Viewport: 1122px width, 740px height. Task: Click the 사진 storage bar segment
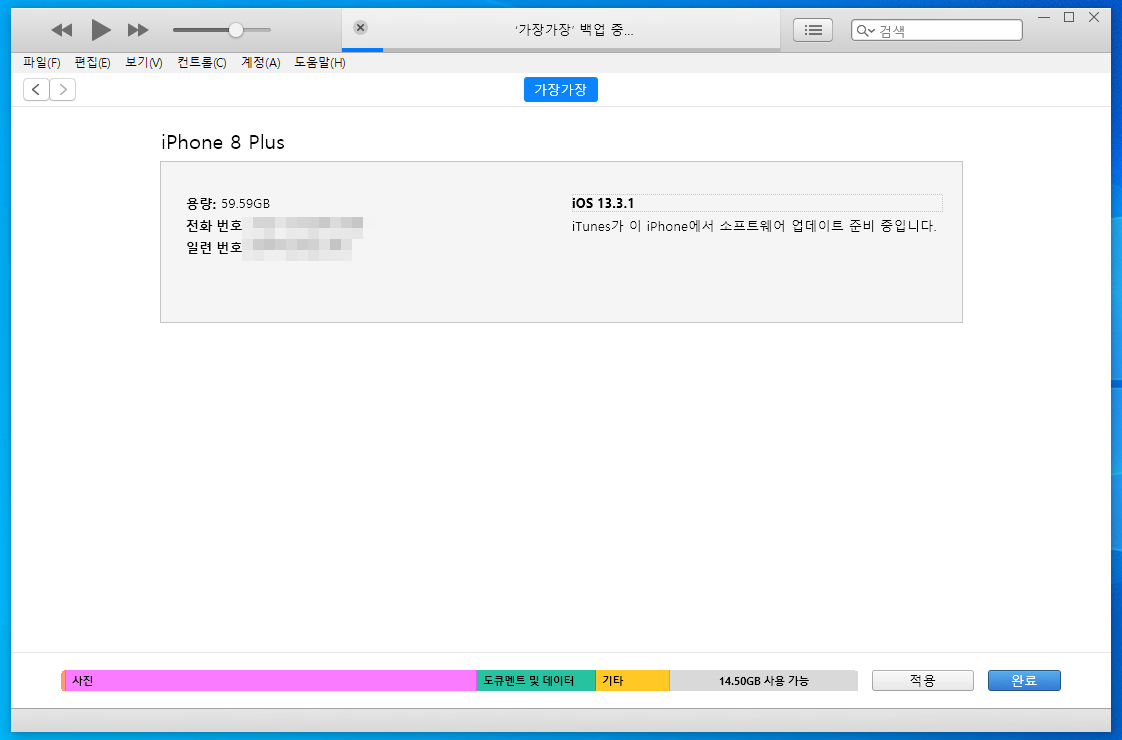click(270, 681)
